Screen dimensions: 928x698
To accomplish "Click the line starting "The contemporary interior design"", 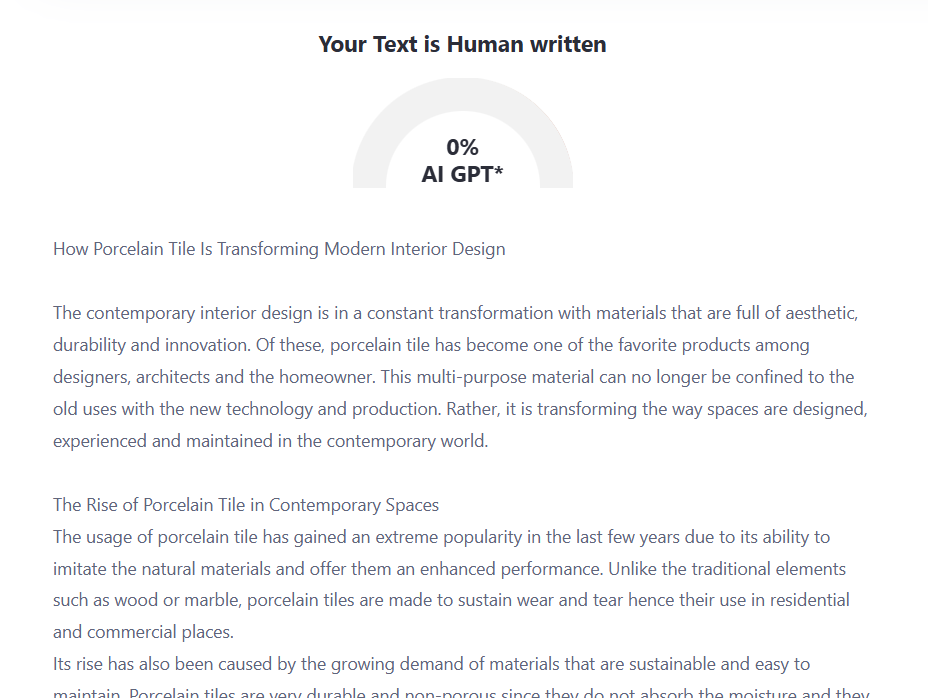I will click(x=455, y=313).
